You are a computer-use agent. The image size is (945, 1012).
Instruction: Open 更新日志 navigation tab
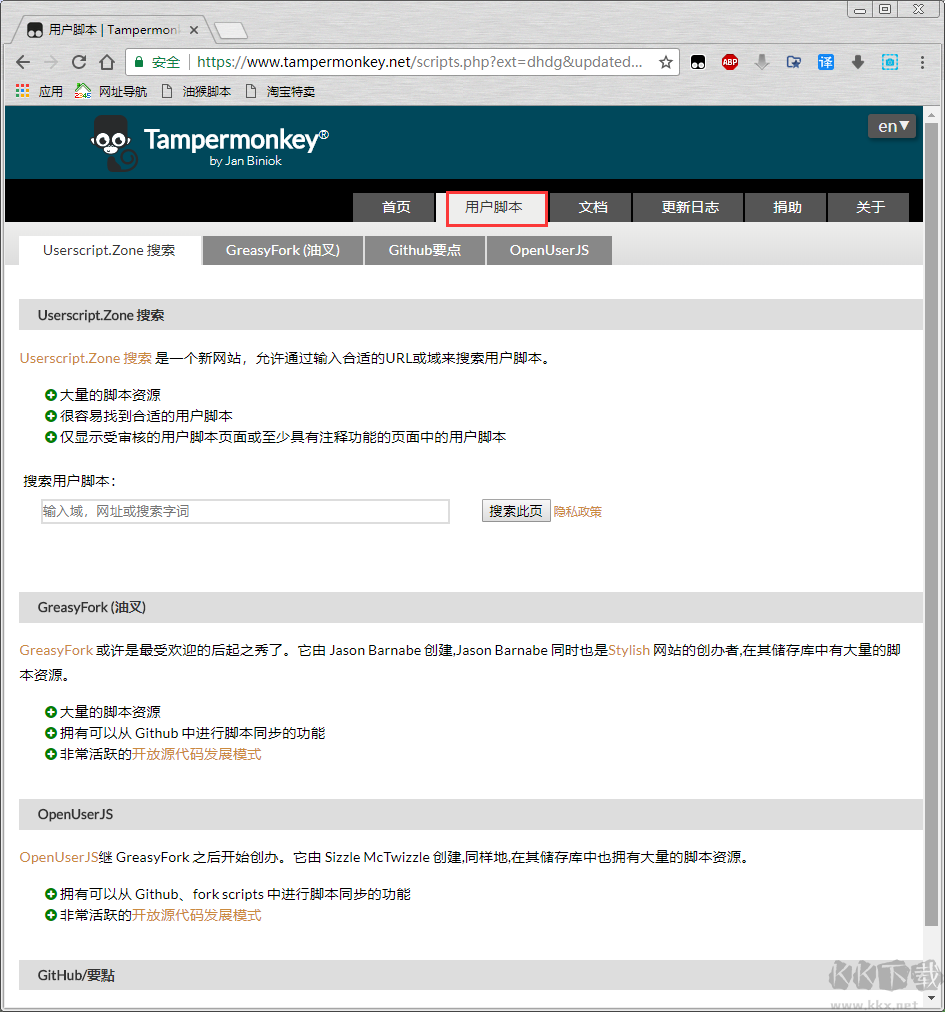coord(689,207)
